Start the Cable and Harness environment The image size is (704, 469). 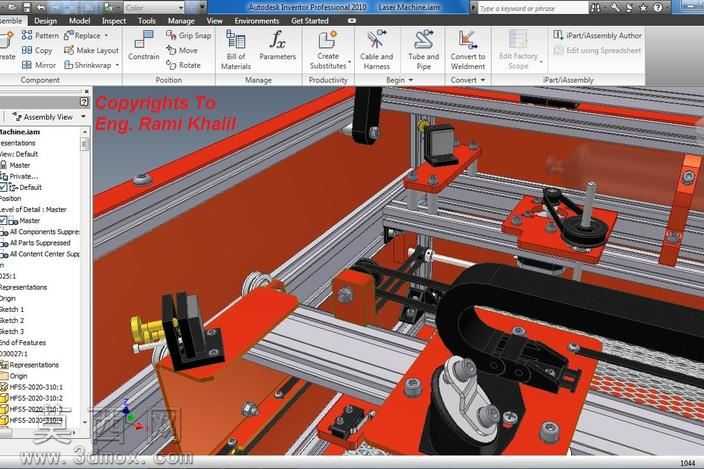click(376, 49)
